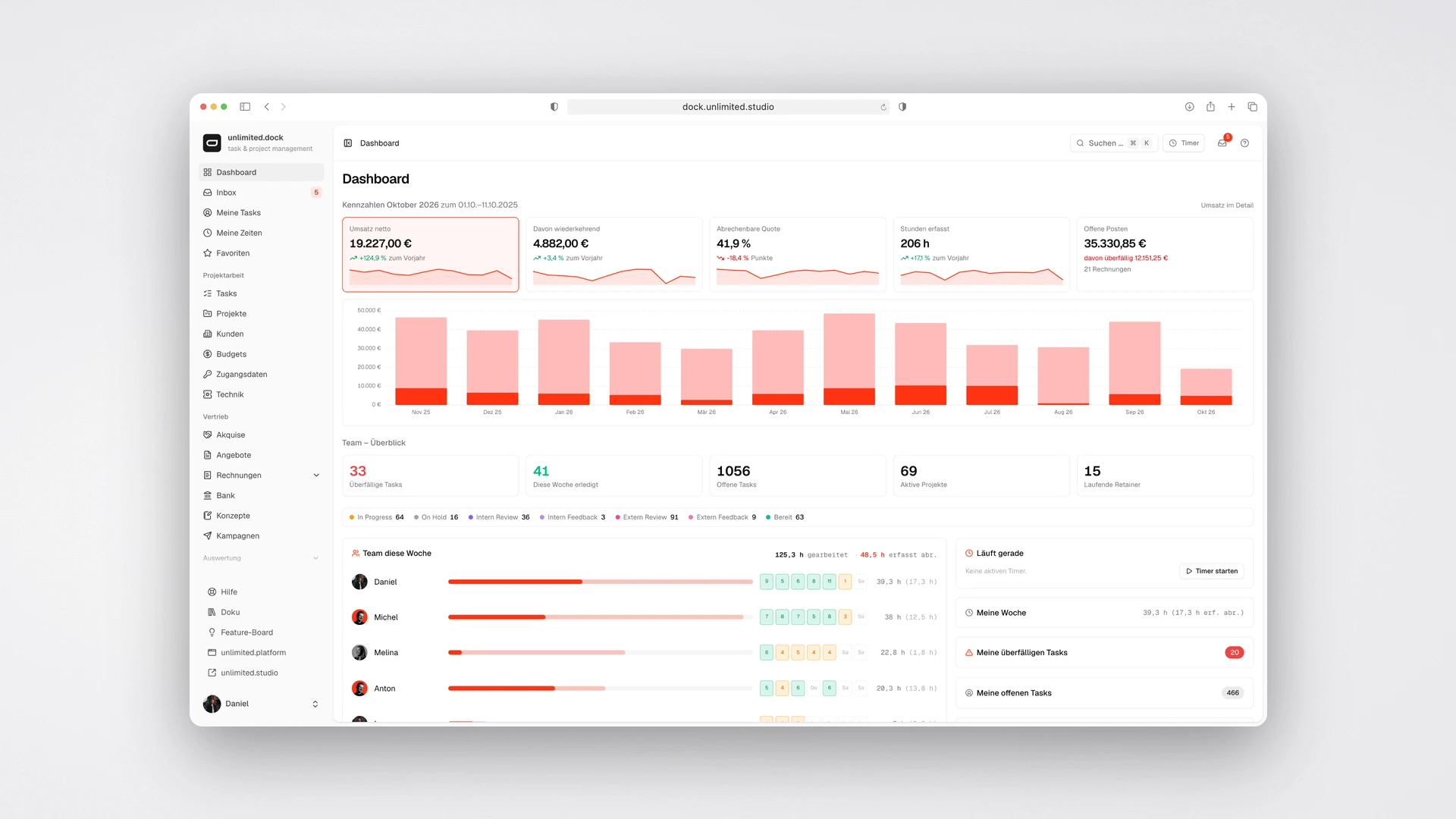Click the browser address bar dock.unlimited.studio
1456x819 pixels.
pos(728,107)
